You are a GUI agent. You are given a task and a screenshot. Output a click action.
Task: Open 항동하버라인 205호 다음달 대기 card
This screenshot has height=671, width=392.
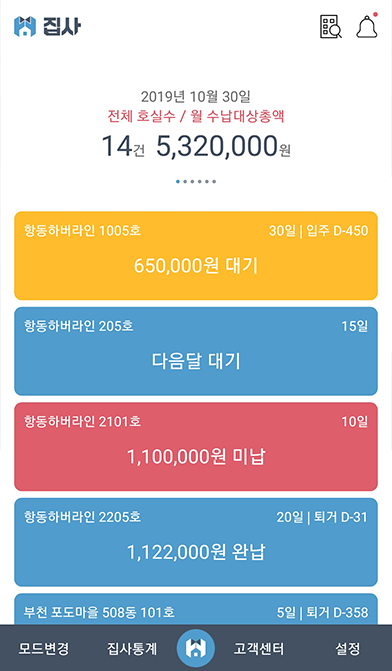click(196, 351)
